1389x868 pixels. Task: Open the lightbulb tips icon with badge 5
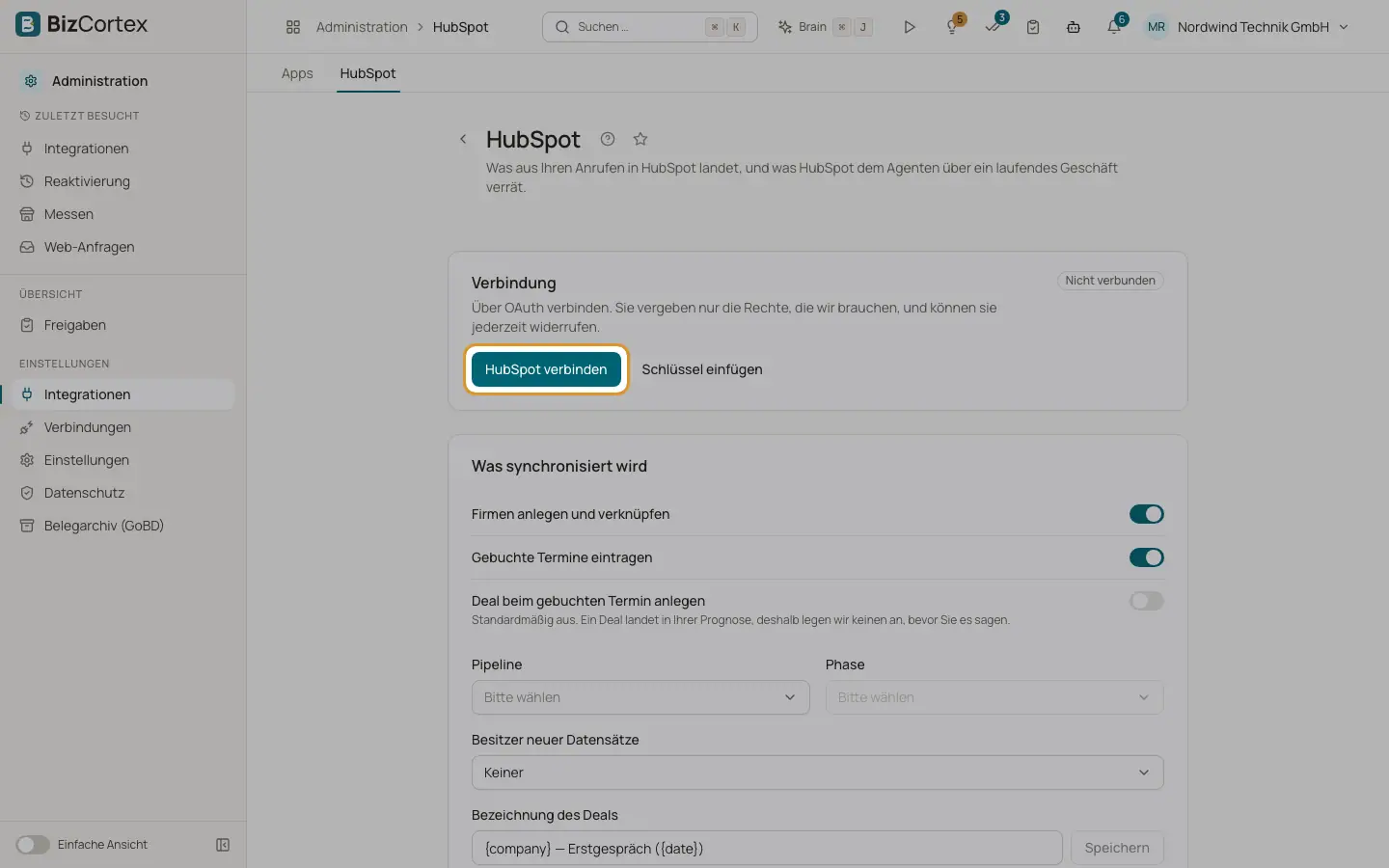[953, 26]
